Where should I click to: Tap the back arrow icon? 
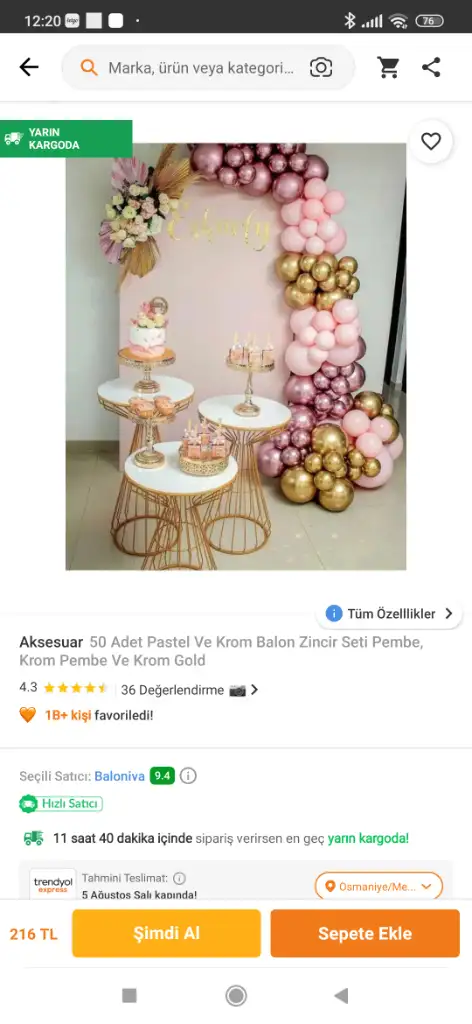click(29, 67)
